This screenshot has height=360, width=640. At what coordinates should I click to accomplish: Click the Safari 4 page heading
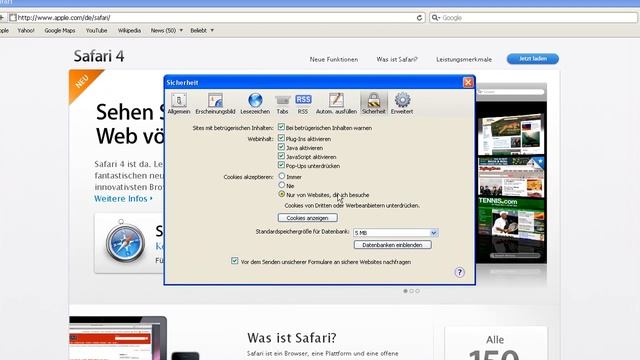pyautogui.click(x=99, y=56)
